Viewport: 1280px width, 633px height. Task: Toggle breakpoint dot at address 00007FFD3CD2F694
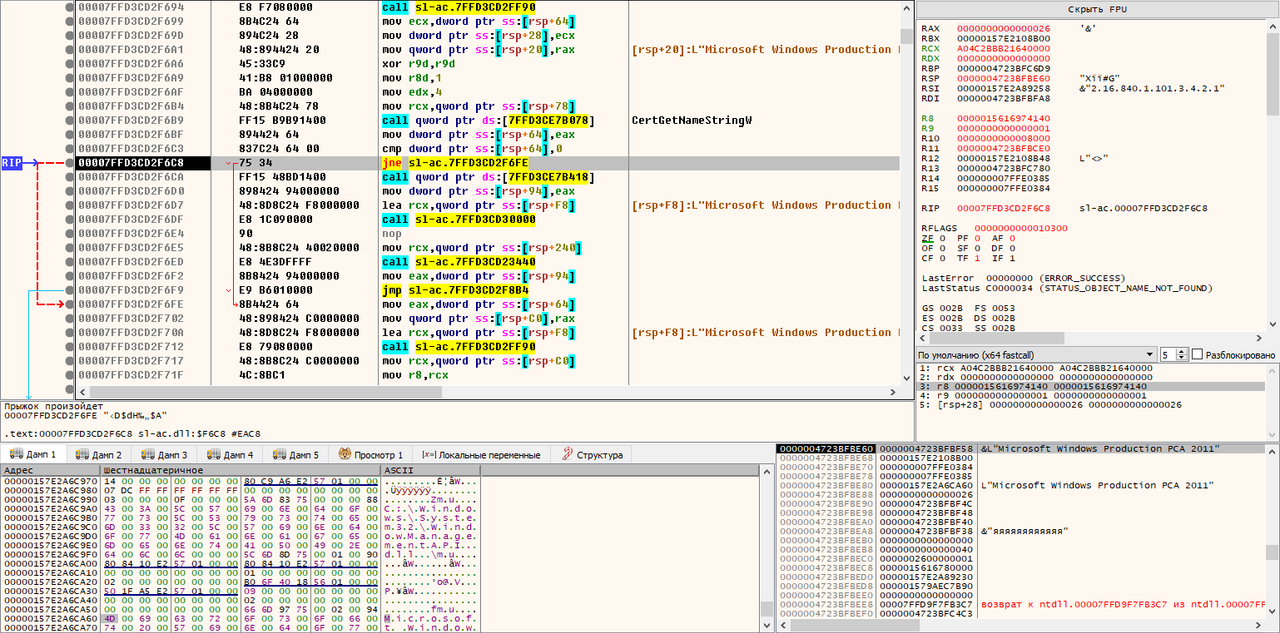pos(69,7)
